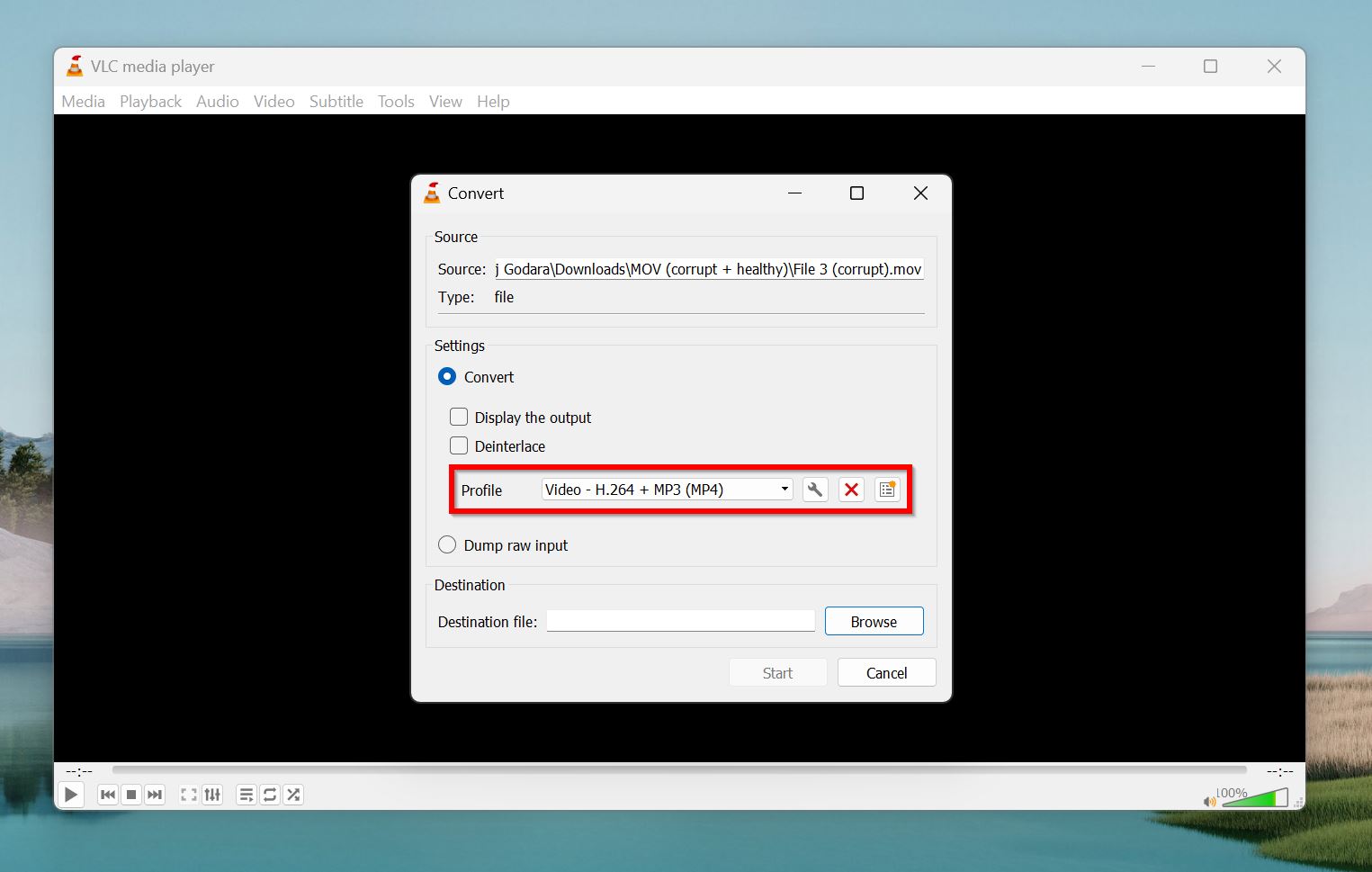Close the VLC media player window

(1274, 66)
